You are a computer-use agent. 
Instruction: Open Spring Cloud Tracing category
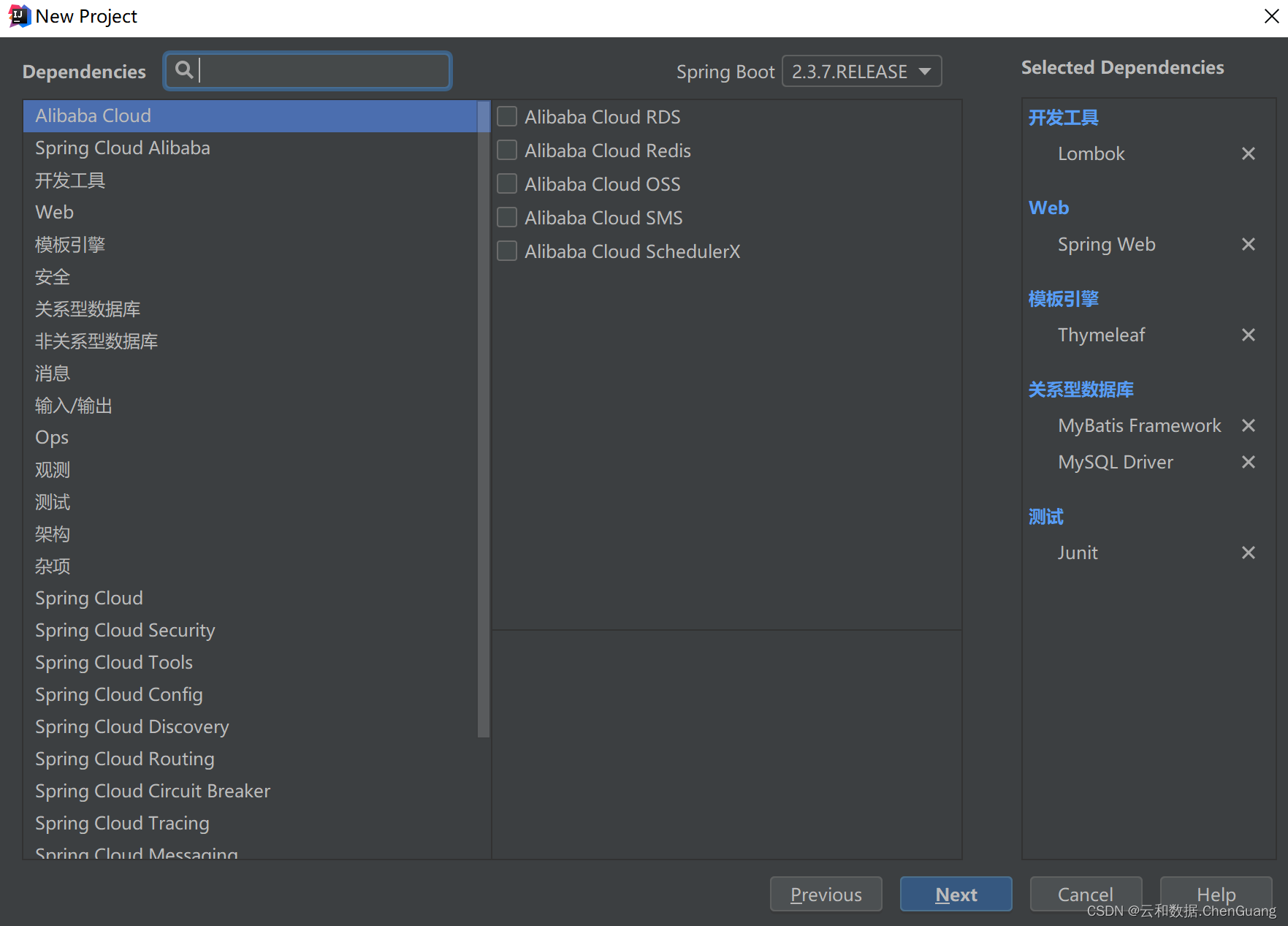tap(251, 824)
